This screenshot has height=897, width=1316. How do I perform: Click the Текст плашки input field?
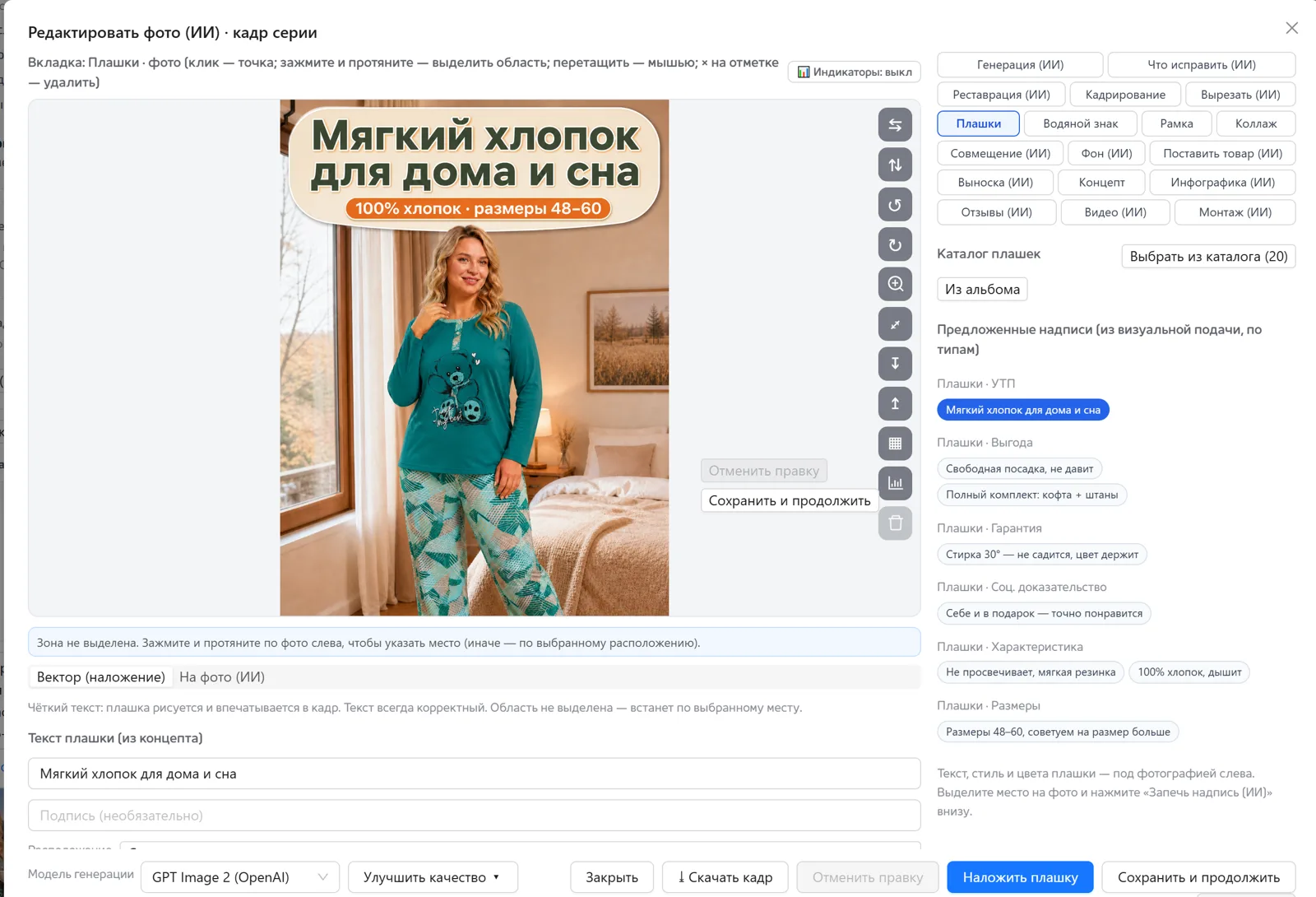click(474, 774)
